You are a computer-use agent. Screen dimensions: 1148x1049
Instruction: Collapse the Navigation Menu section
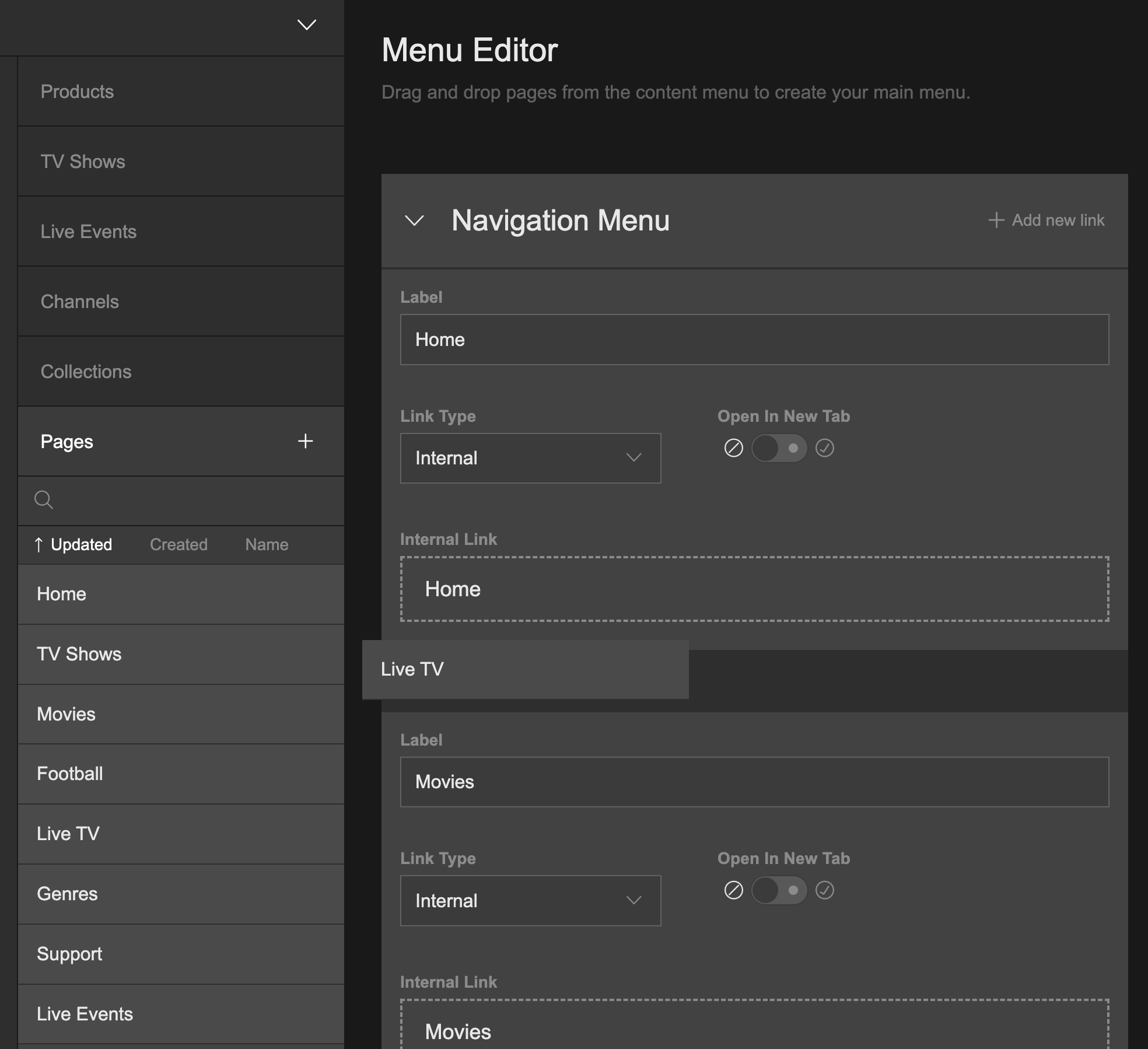point(414,221)
